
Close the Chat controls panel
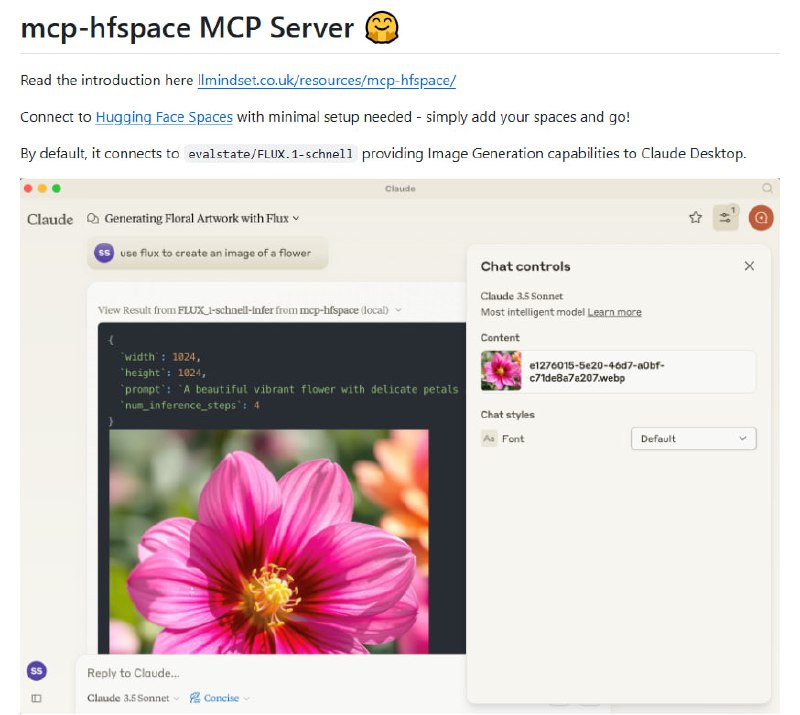click(749, 266)
